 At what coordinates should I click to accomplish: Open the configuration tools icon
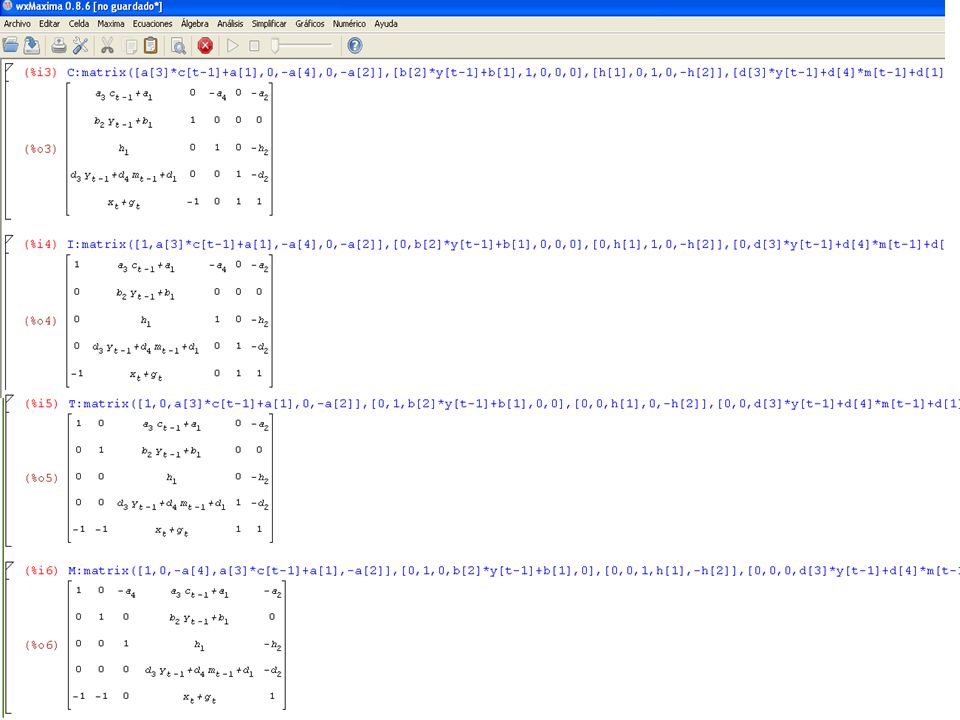pyautogui.click(x=81, y=45)
